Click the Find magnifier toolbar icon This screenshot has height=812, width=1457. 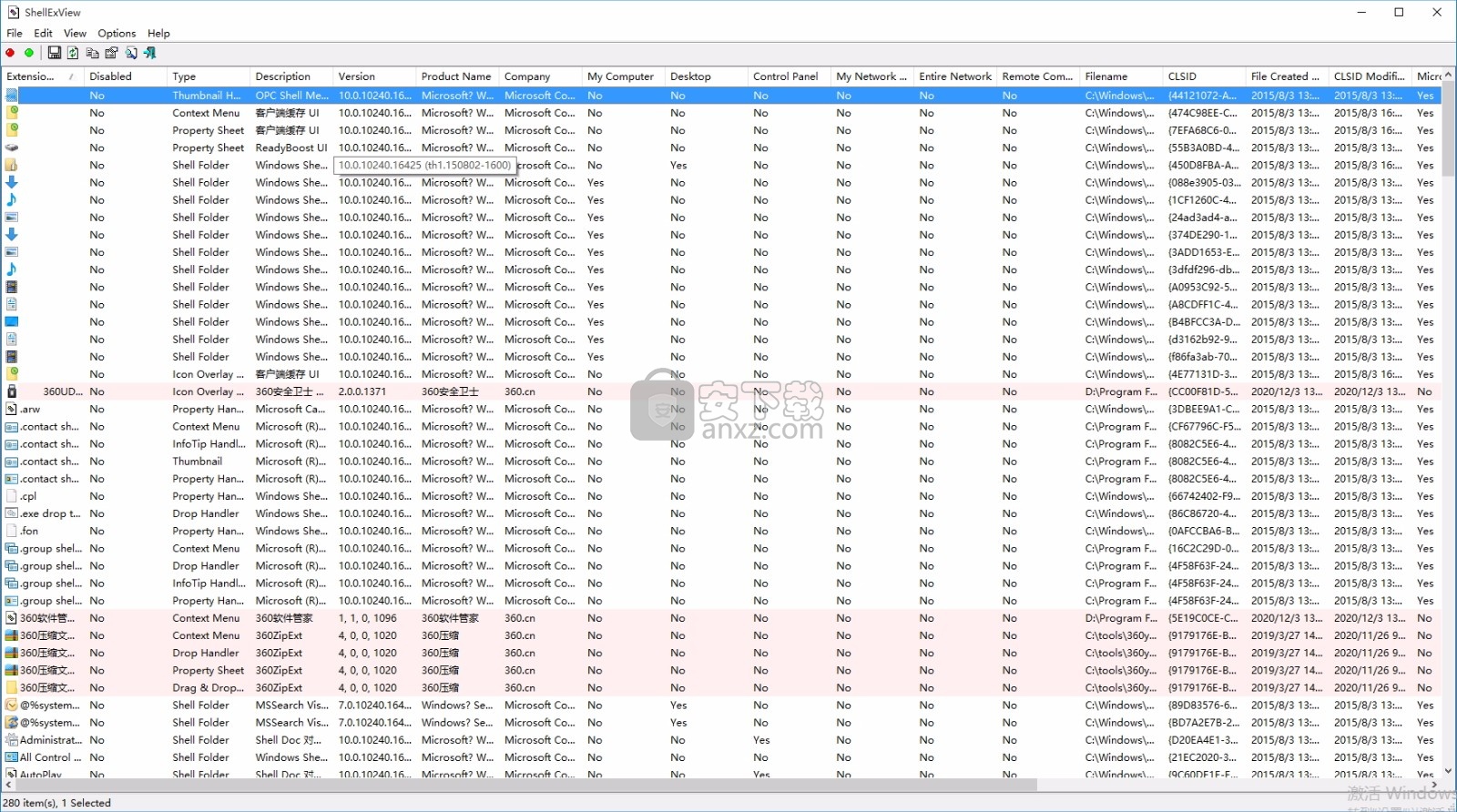(x=131, y=53)
